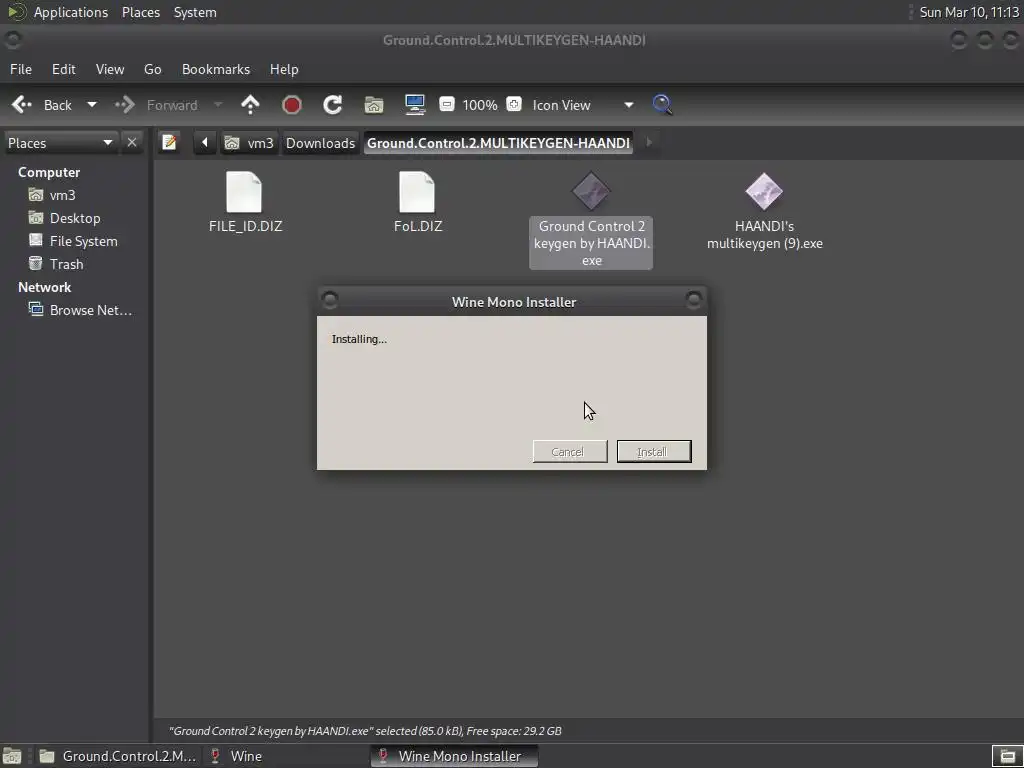Open the Back history dropdown arrow

pyautogui.click(x=92, y=105)
